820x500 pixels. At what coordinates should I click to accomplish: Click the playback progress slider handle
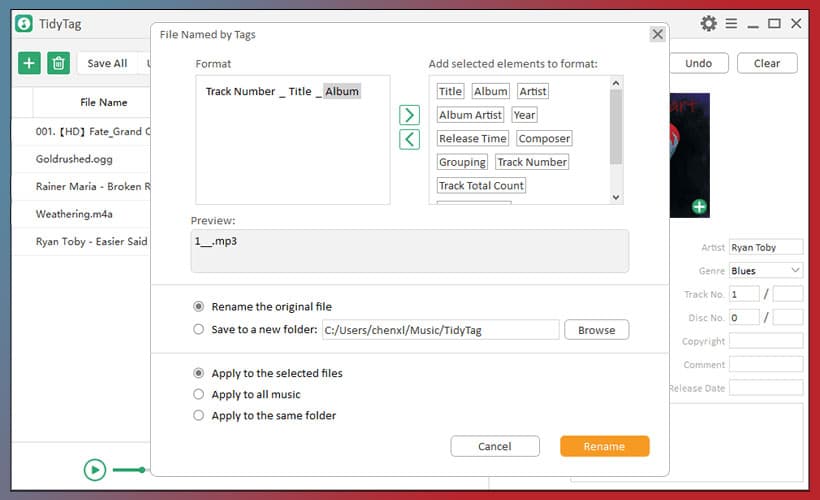(142, 470)
